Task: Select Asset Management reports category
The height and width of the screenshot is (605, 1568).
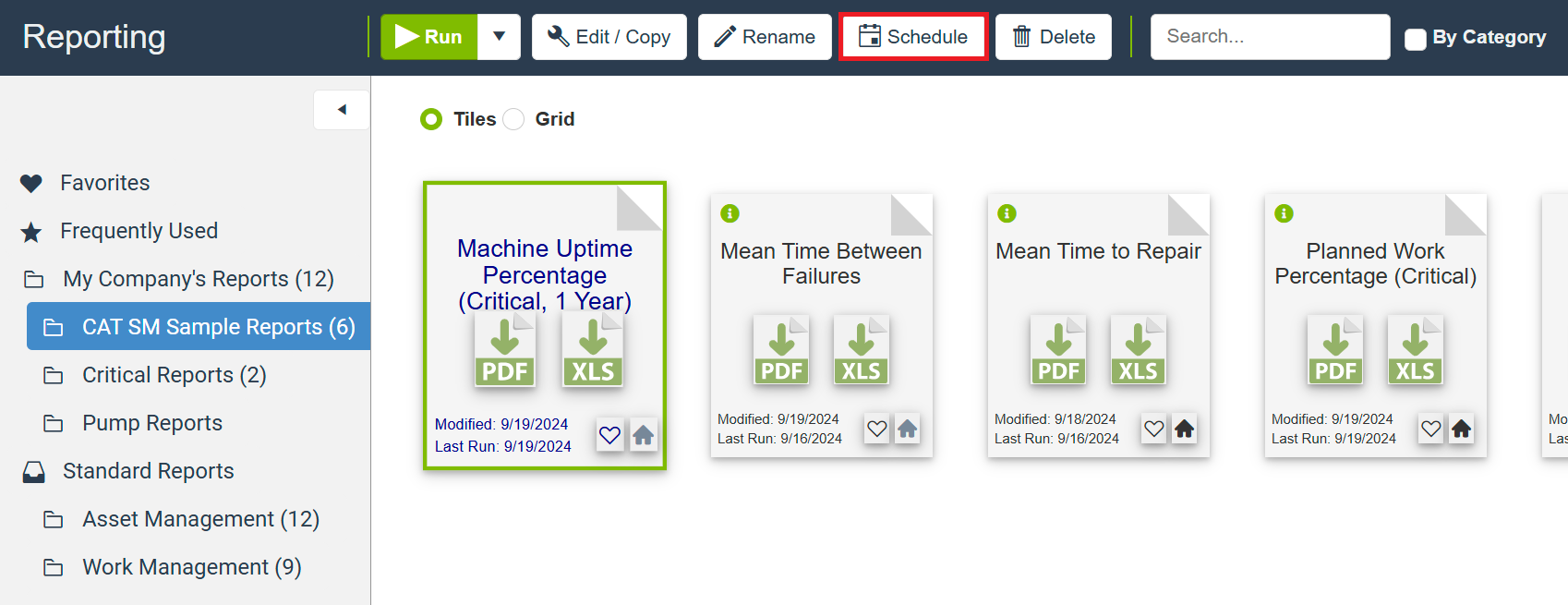Action: coord(200,519)
